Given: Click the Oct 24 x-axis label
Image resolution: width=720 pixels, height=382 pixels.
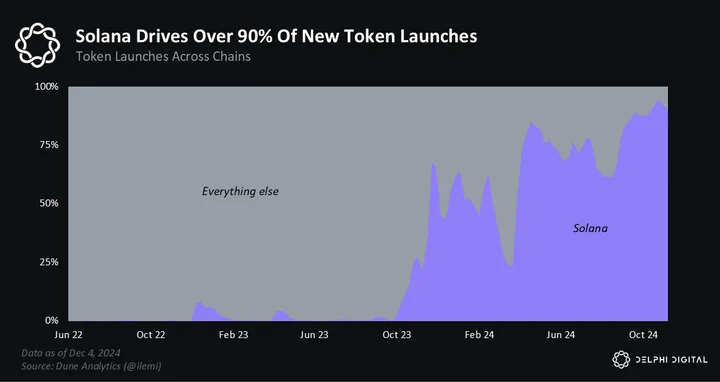Looking at the screenshot, I should (x=643, y=335).
